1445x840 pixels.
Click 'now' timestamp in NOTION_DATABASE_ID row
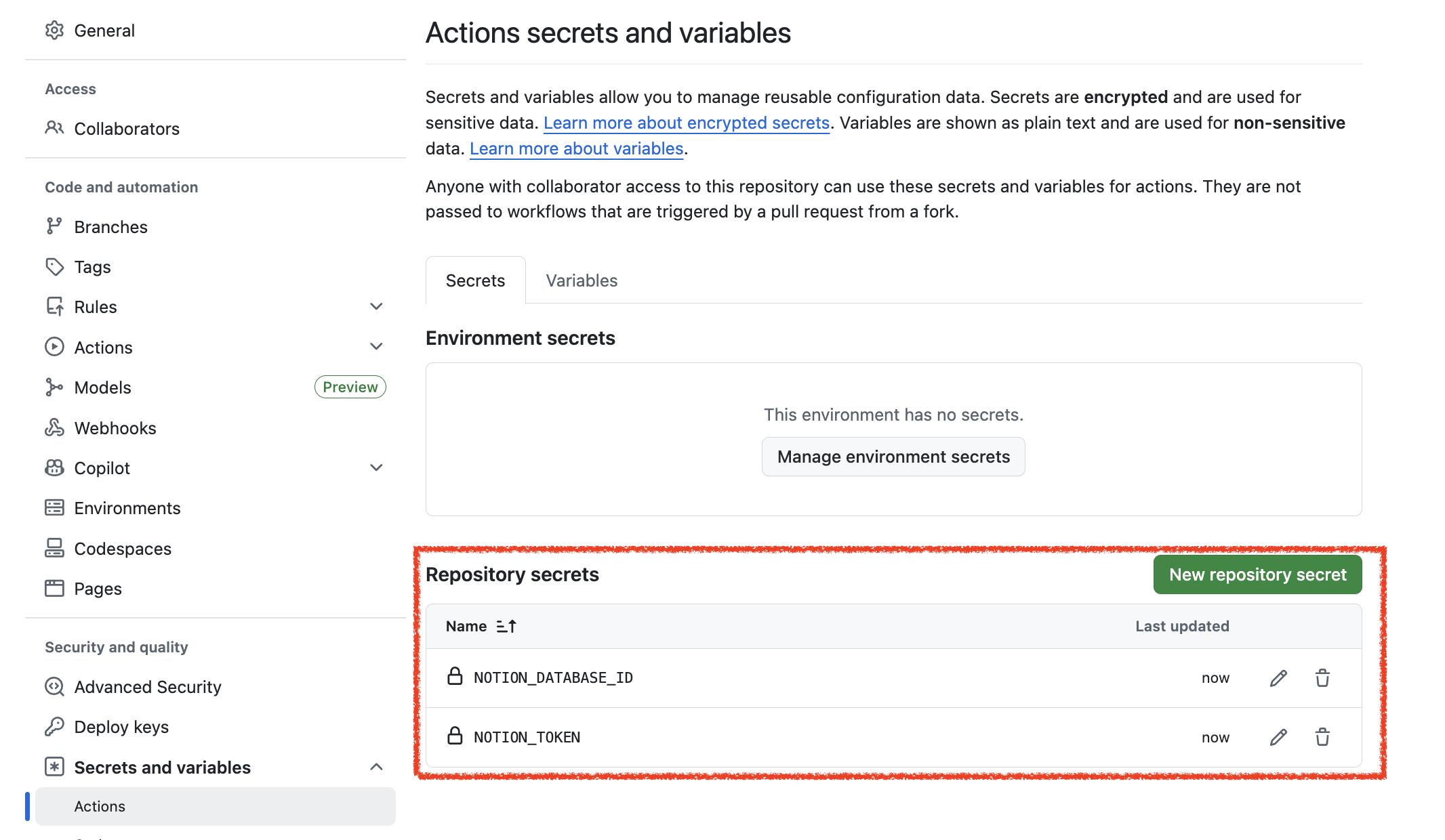tap(1215, 678)
